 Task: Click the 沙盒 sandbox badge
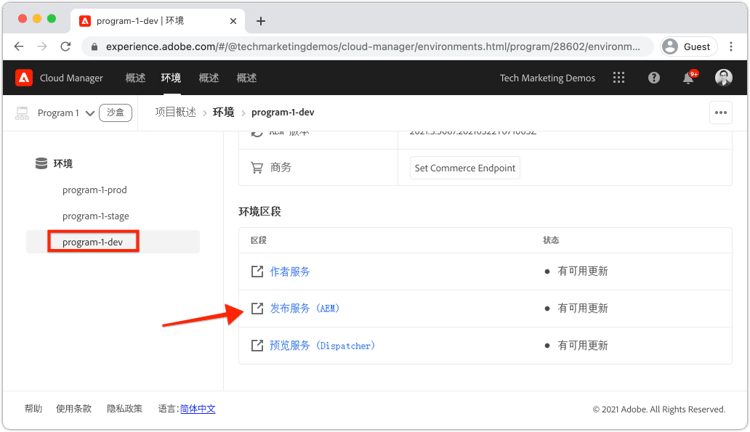[115, 113]
